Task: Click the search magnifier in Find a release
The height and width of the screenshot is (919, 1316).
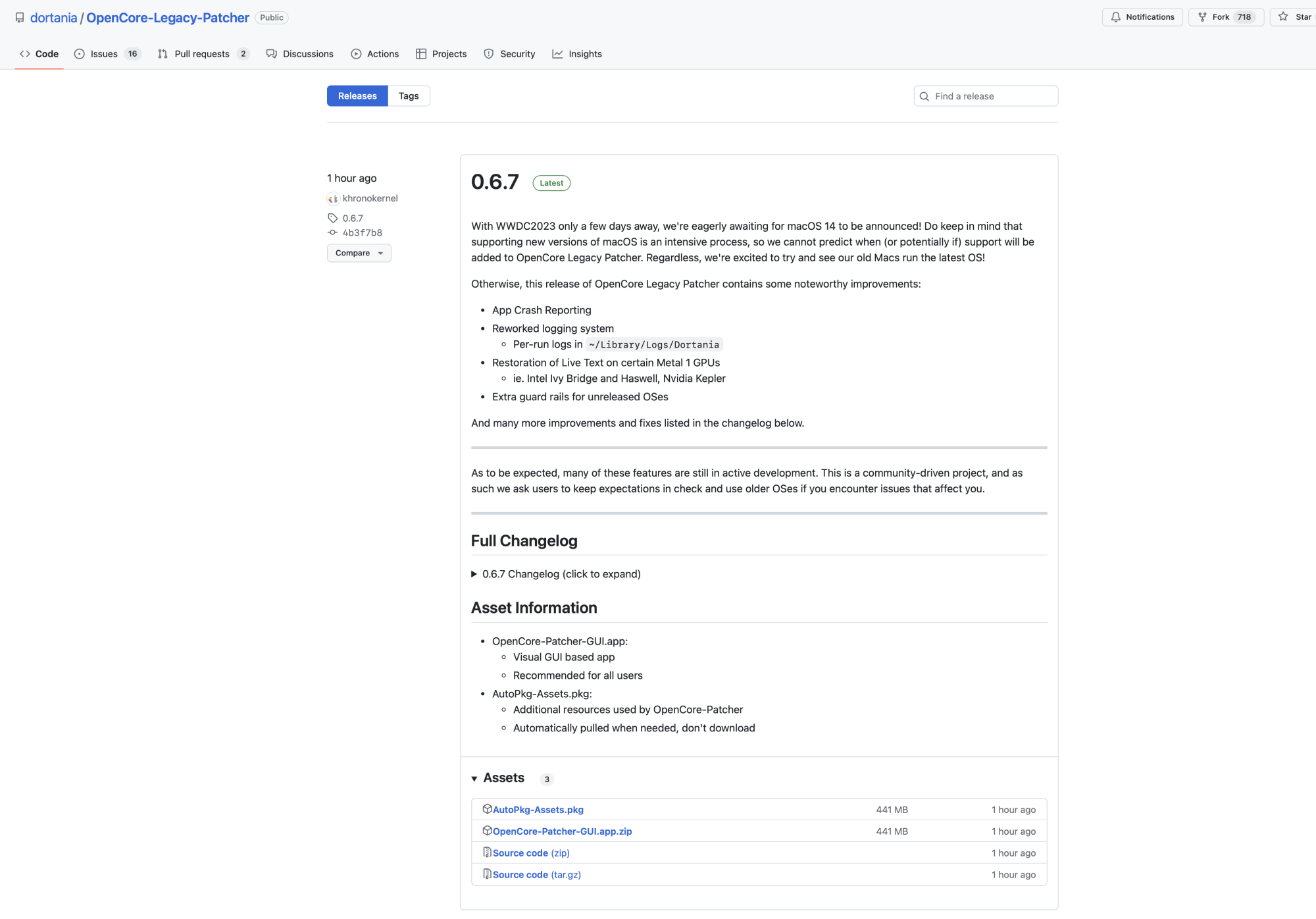Action: 924,96
